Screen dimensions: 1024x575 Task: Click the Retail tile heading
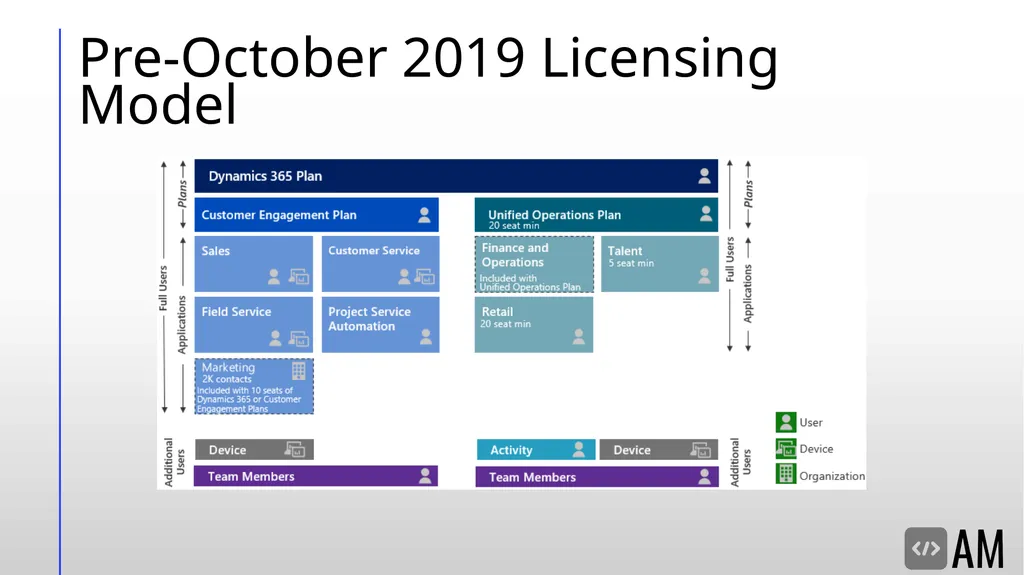point(497,312)
